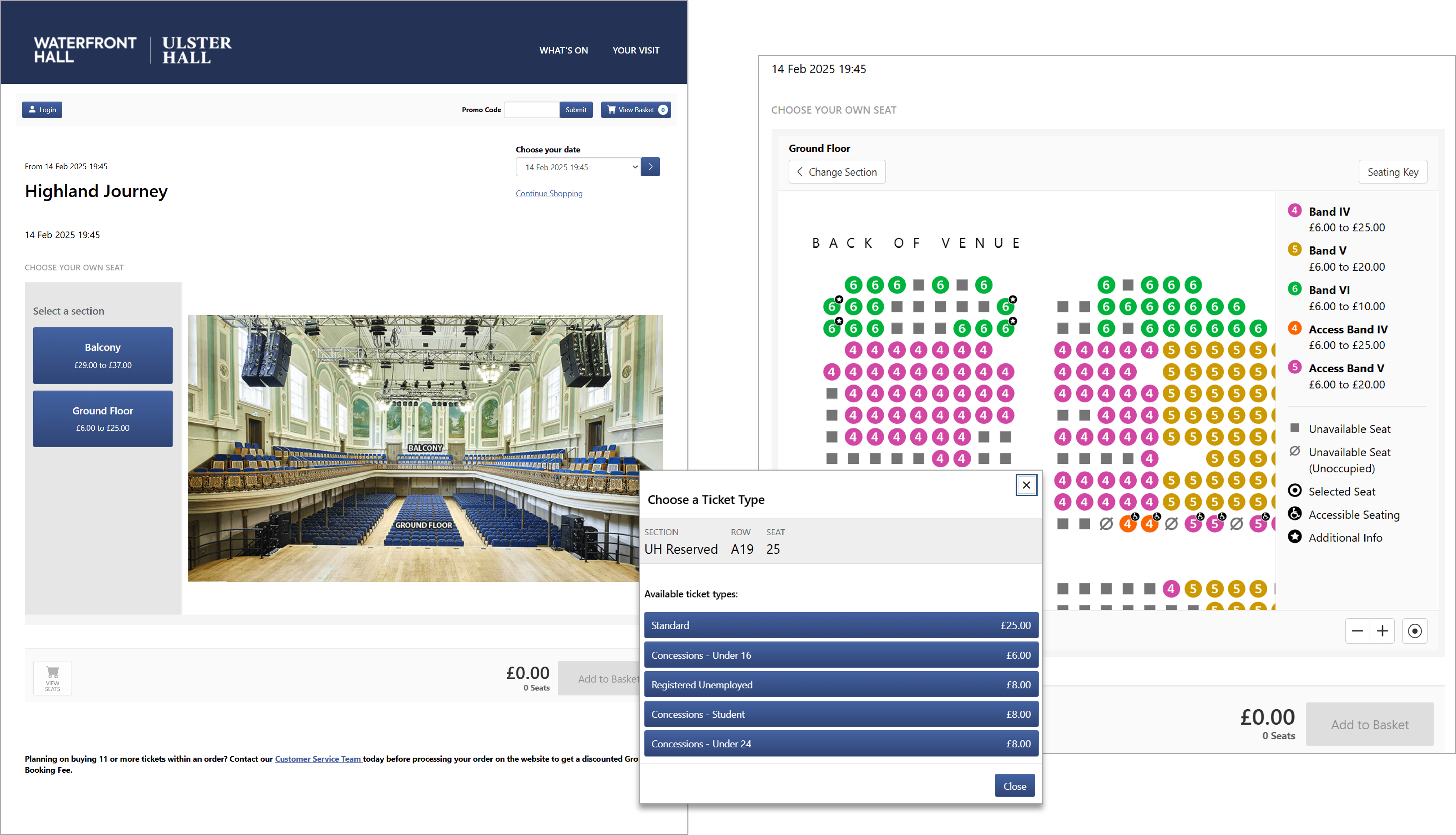
Task: Open the Choose your date dropdown
Action: (x=577, y=167)
